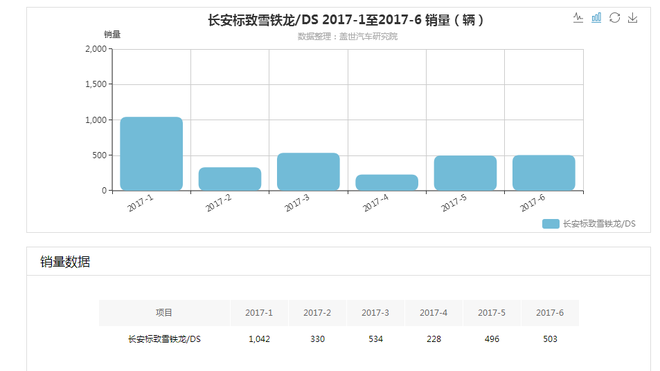Click the 2017-2 table column header
660x371 pixels.
tap(317, 313)
